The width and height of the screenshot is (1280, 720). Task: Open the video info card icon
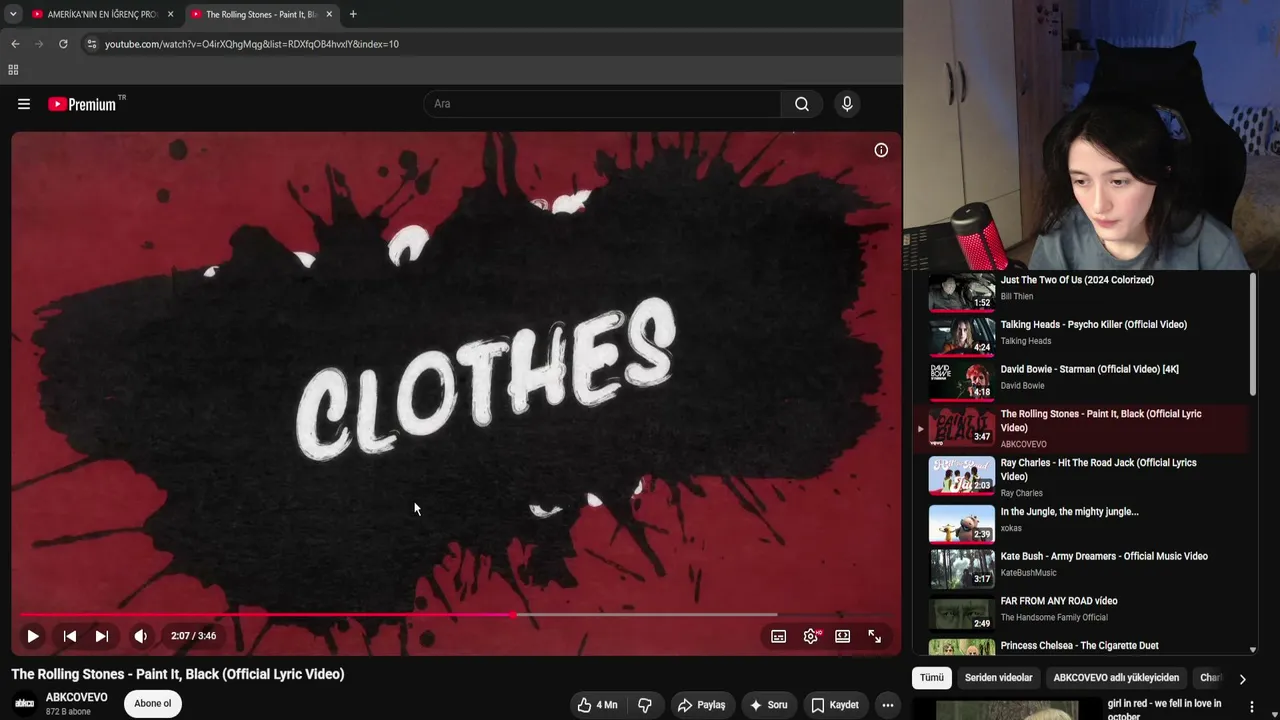tap(881, 150)
